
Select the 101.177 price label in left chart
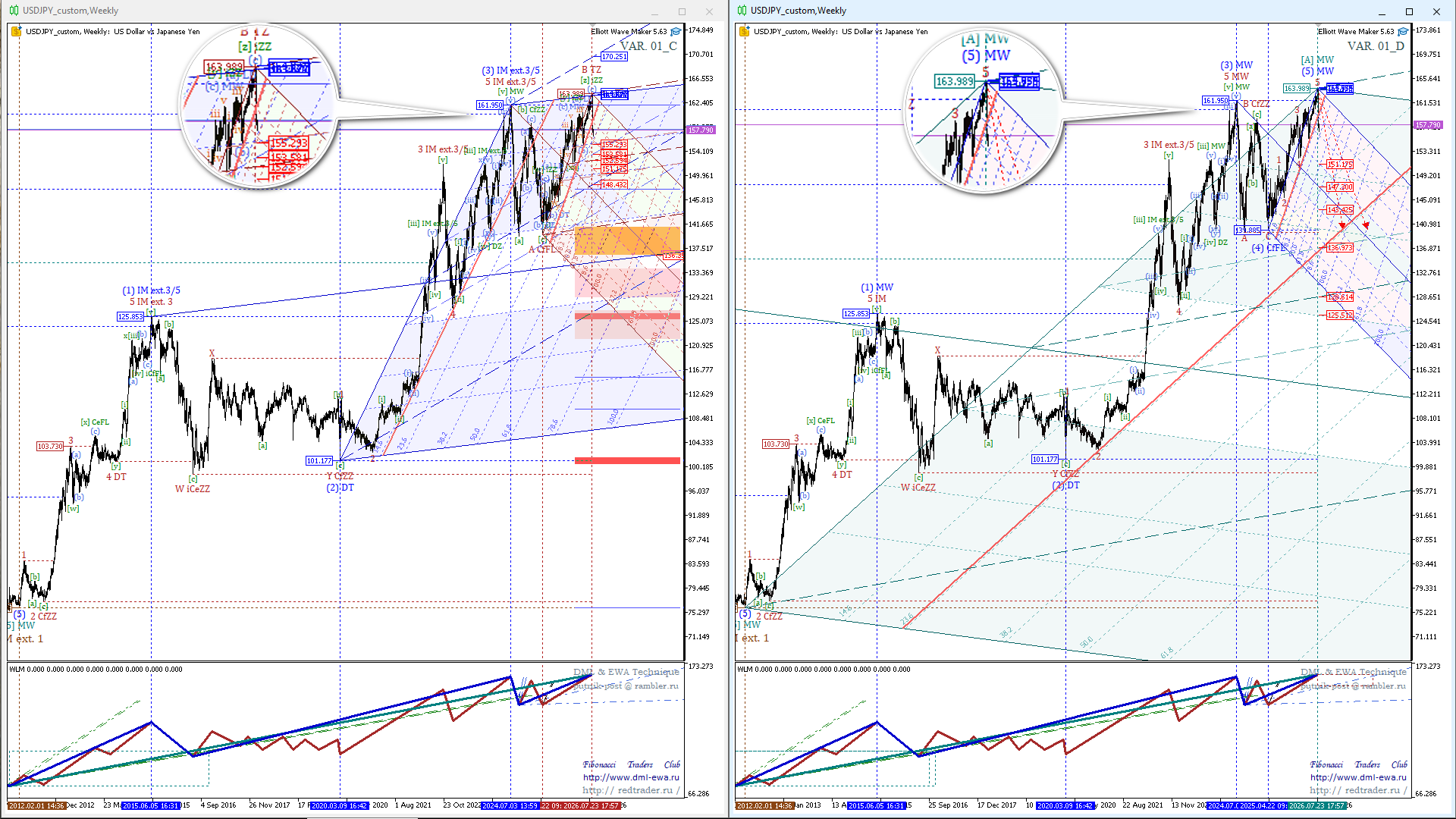click(319, 461)
